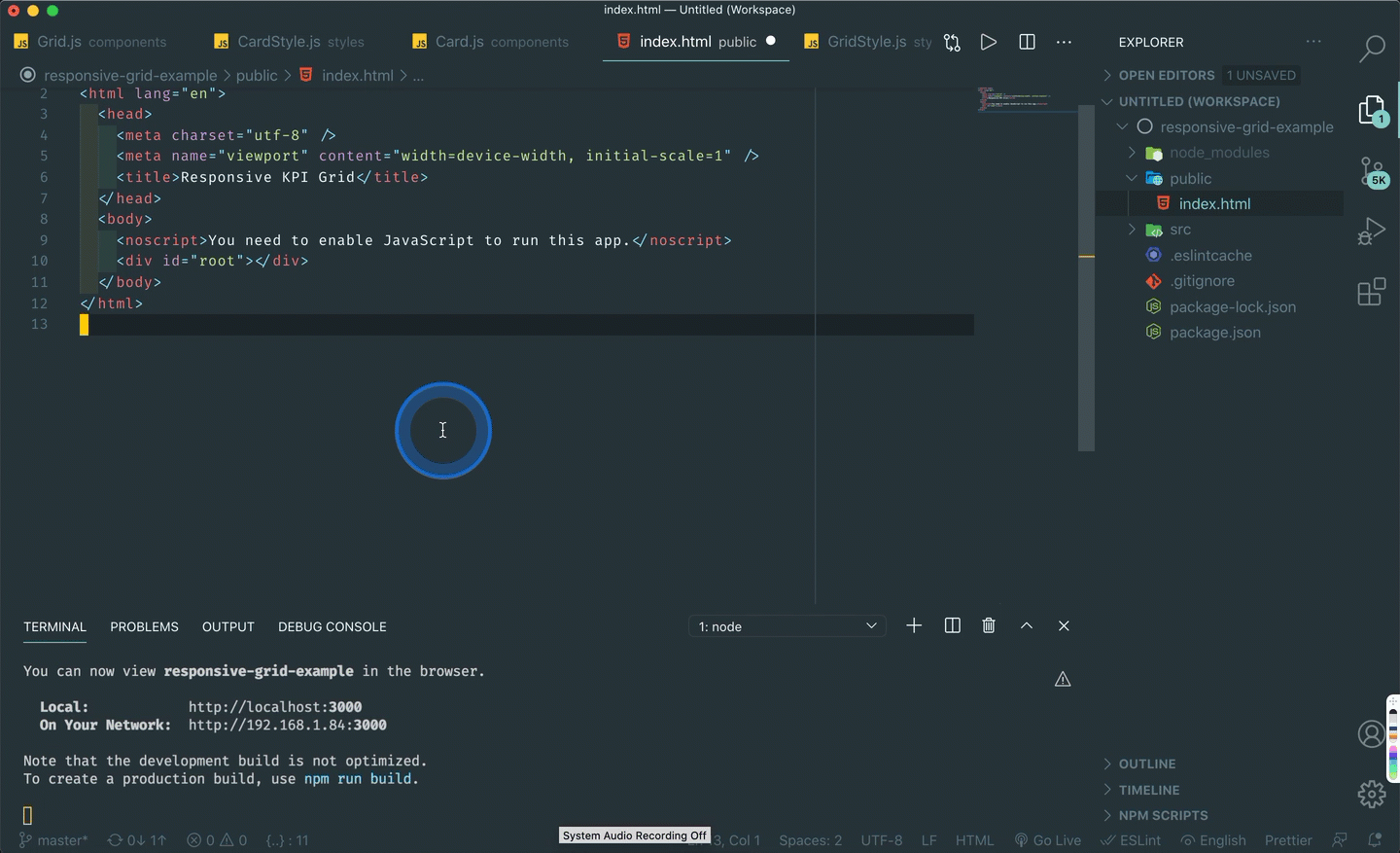Select the Terminal panel tab
The image size is (1400, 853).
[x=54, y=626]
